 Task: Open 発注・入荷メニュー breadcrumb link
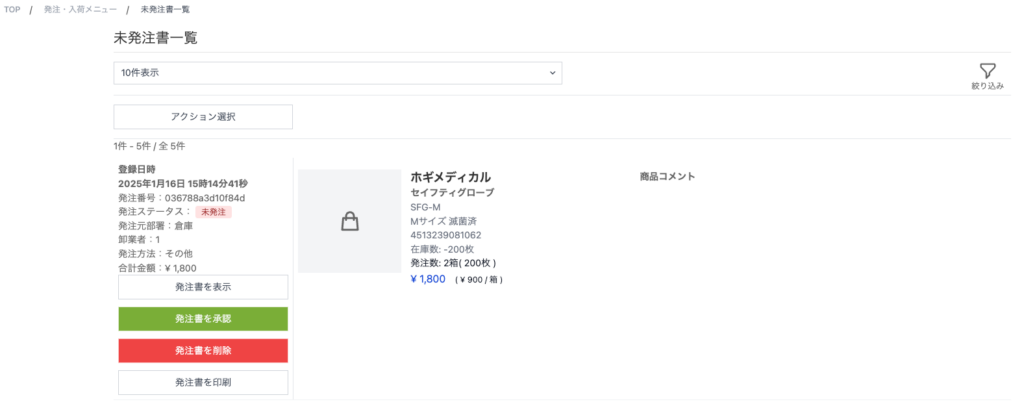(x=80, y=10)
